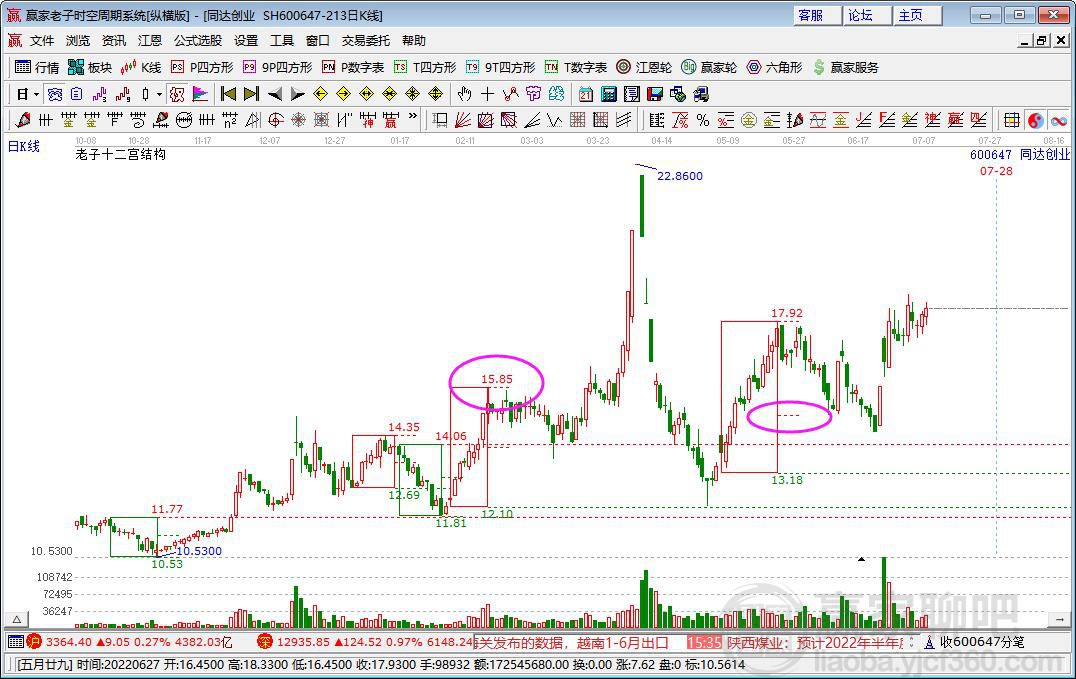Click the colored flag chart icon
Viewport: 1076px width, 679px height.
[200, 94]
